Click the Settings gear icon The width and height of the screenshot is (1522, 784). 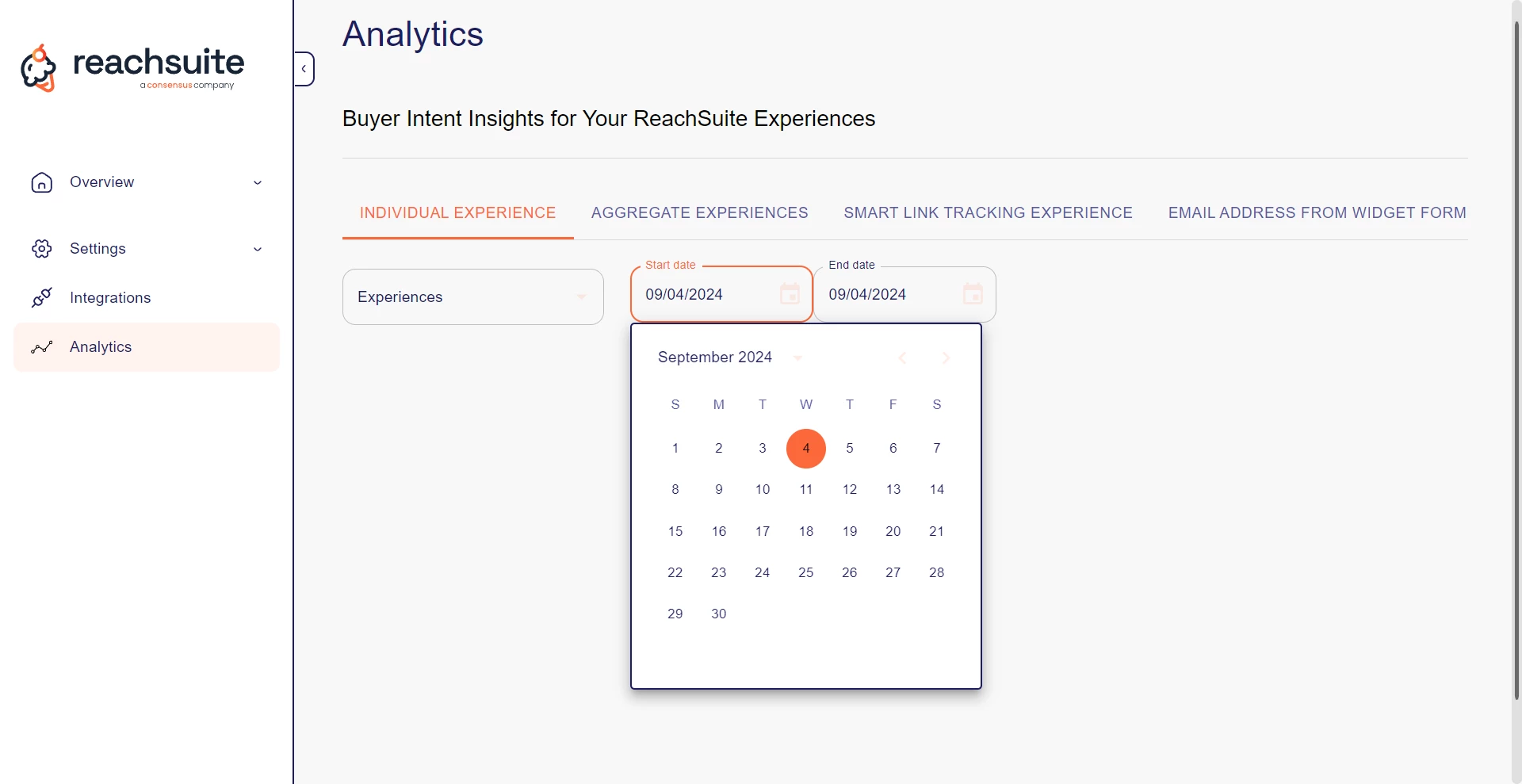(42, 249)
